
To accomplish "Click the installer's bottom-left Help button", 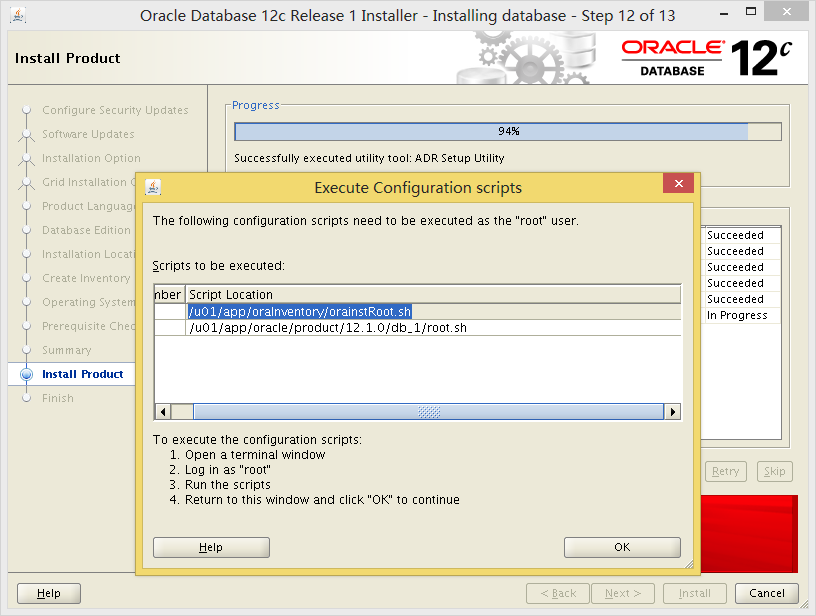I will coord(49,593).
